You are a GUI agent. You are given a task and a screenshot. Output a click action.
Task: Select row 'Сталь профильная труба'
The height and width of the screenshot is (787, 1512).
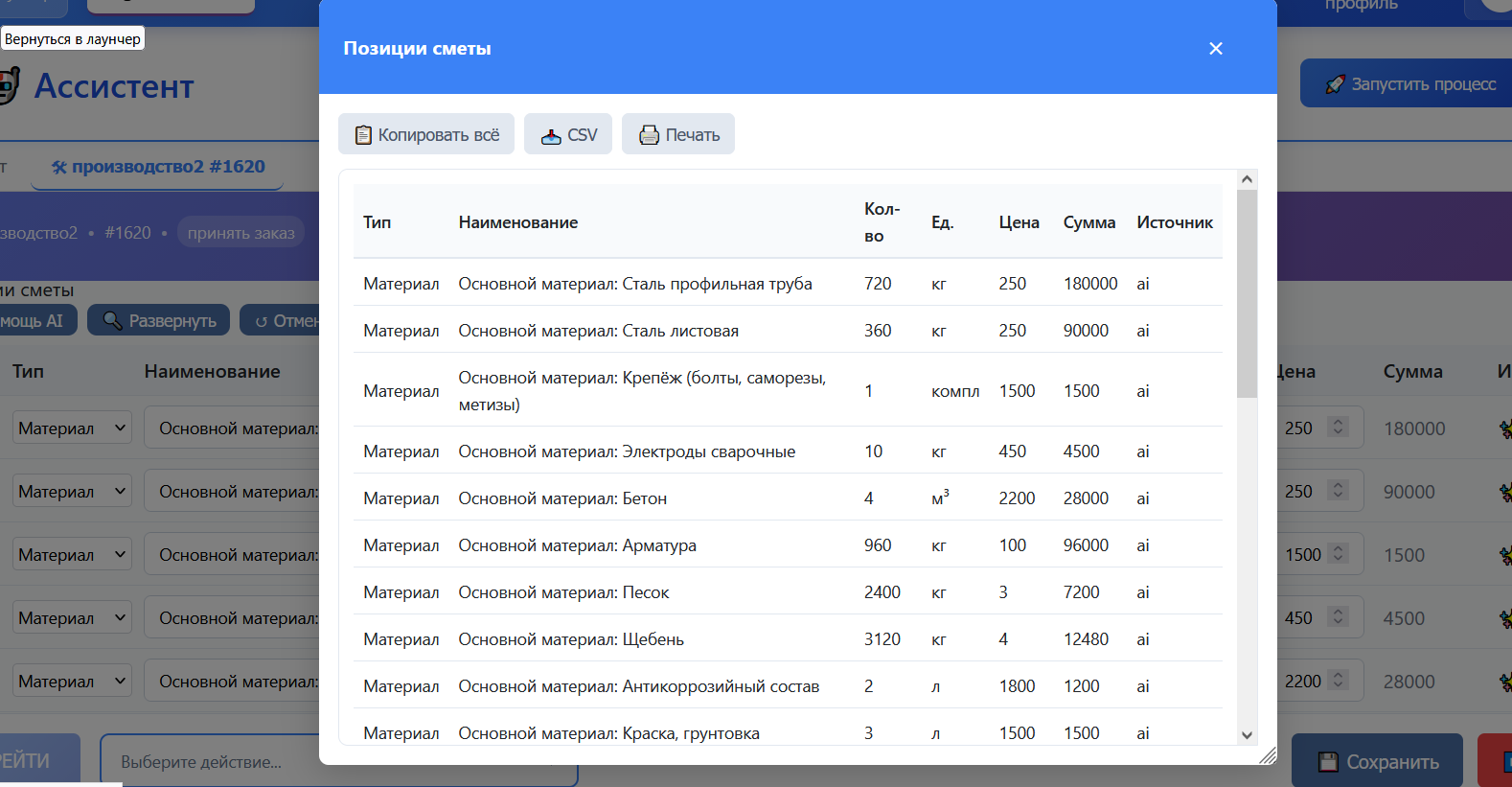pos(788,283)
